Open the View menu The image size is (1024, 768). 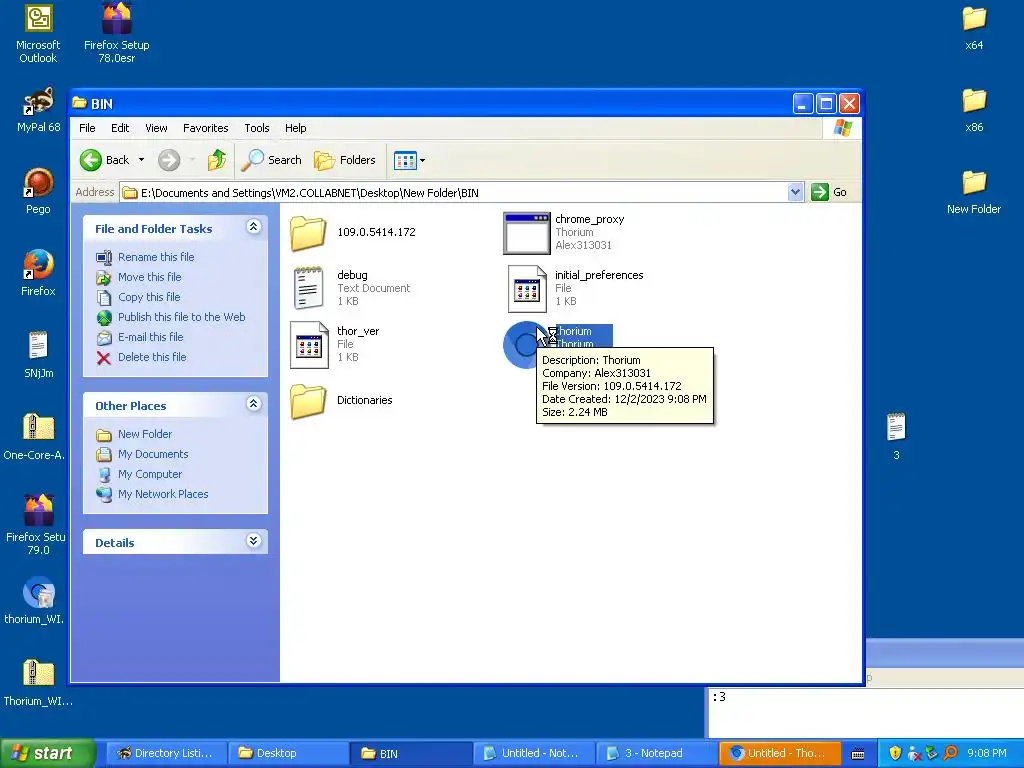pyautogui.click(x=156, y=128)
